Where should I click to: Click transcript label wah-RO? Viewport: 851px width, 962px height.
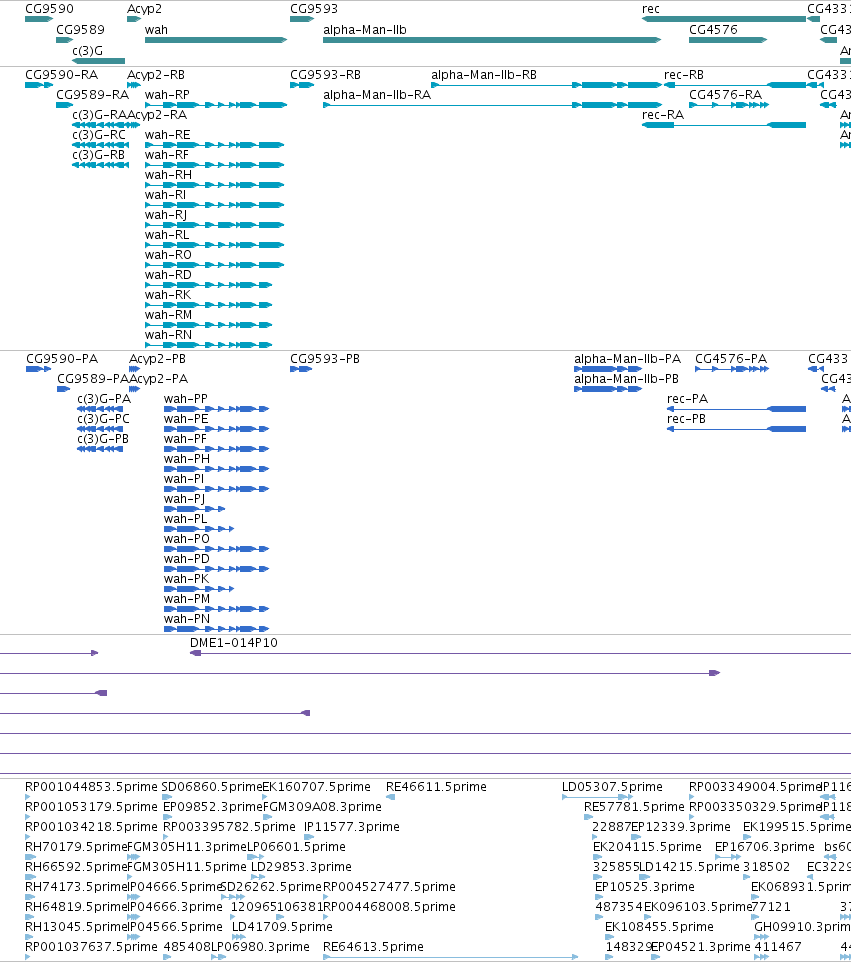(168, 255)
